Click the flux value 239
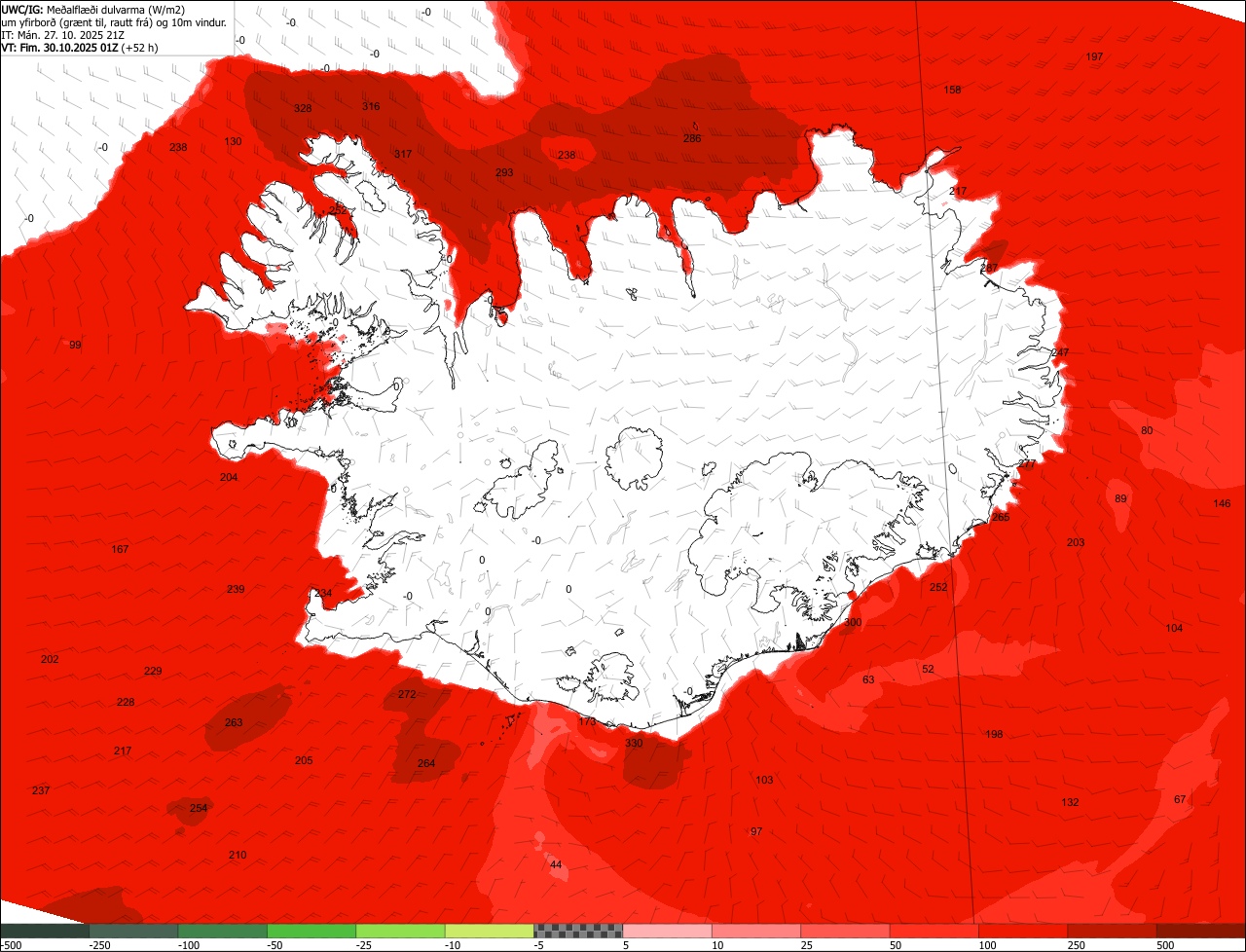This screenshot has width=1246, height=952. click(236, 589)
